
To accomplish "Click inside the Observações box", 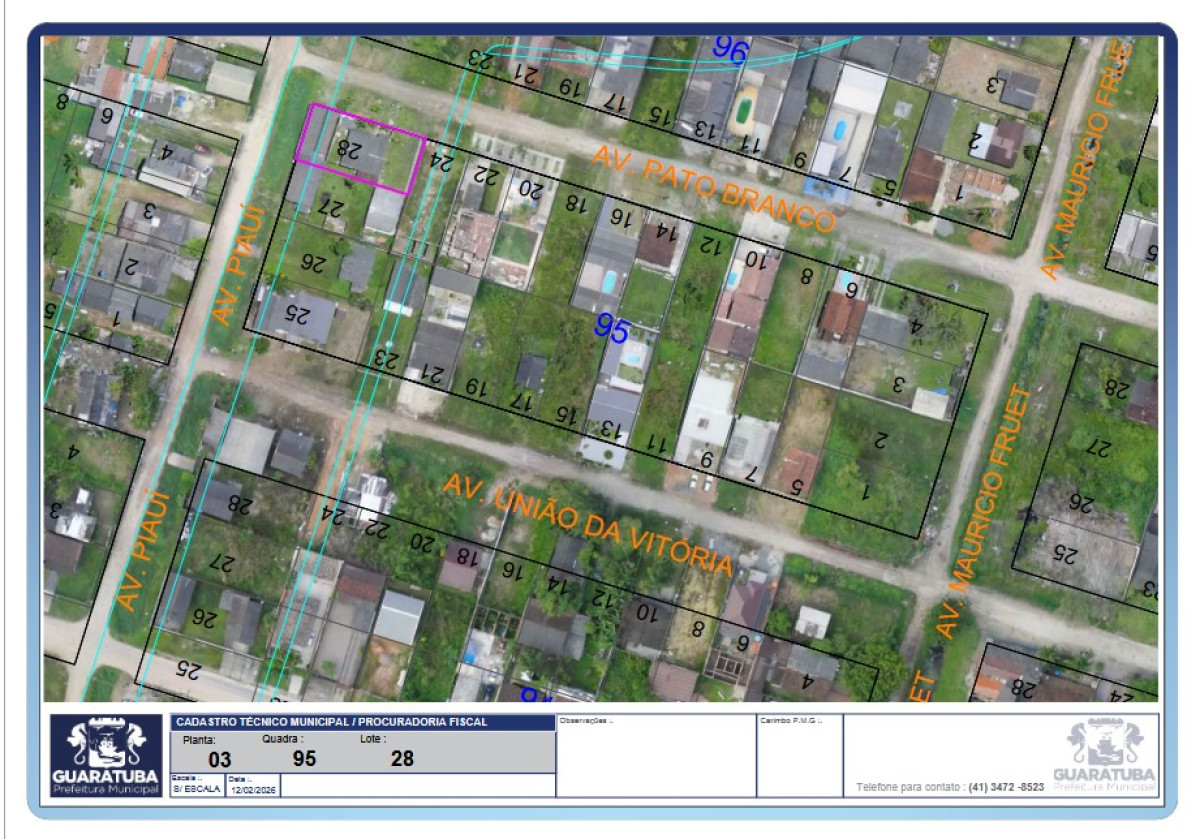I will tap(656, 756).
